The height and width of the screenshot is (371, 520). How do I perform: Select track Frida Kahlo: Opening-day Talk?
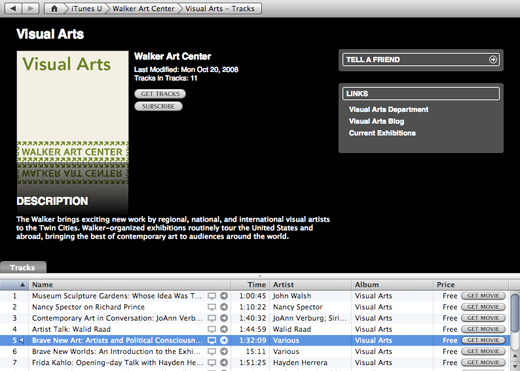click(x=117, y=363)
